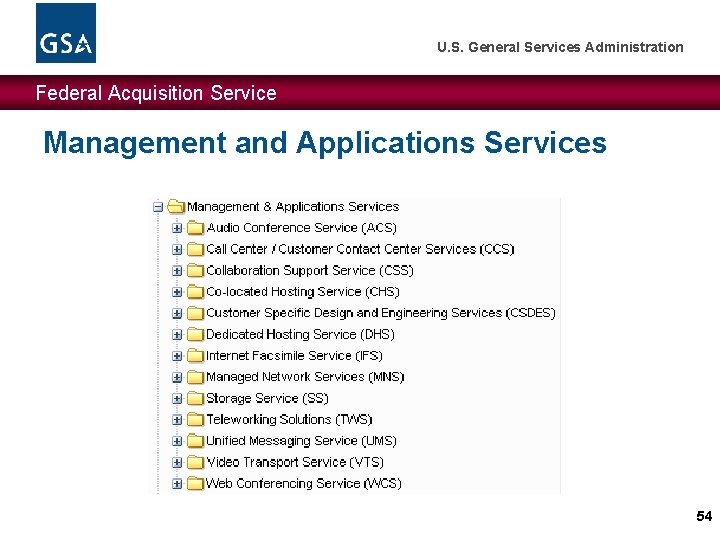Click the folder icon for Call Center Services
Screen dimensions: 720x540
coord(195,249)
